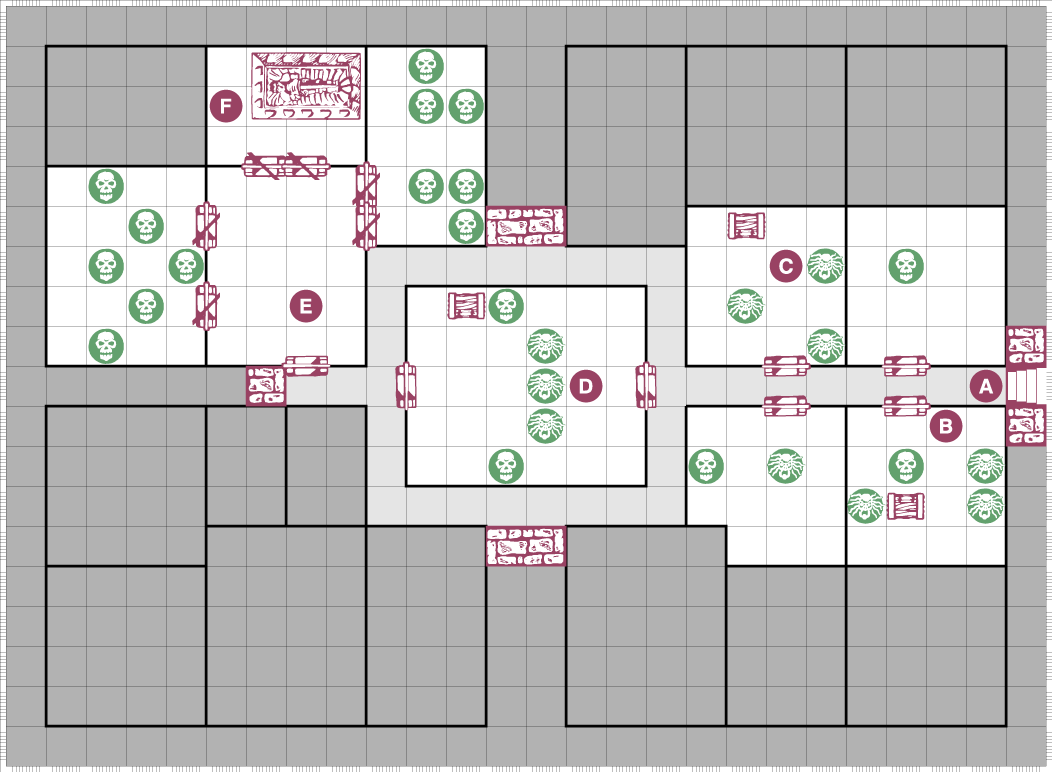Select the lower secret door on room E's right wall
This screenshot has height=772, width=1052.
coord(366,227)
